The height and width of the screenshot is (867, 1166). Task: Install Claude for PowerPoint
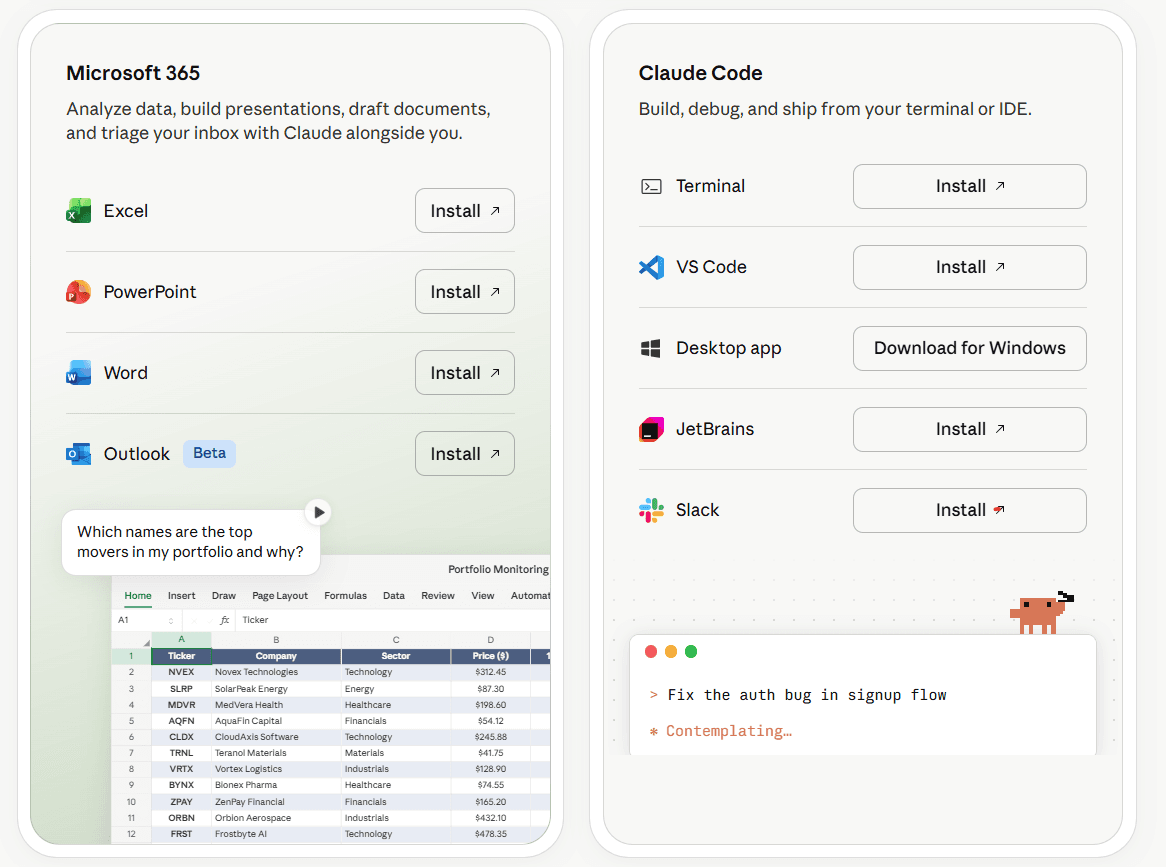(465, 292)
